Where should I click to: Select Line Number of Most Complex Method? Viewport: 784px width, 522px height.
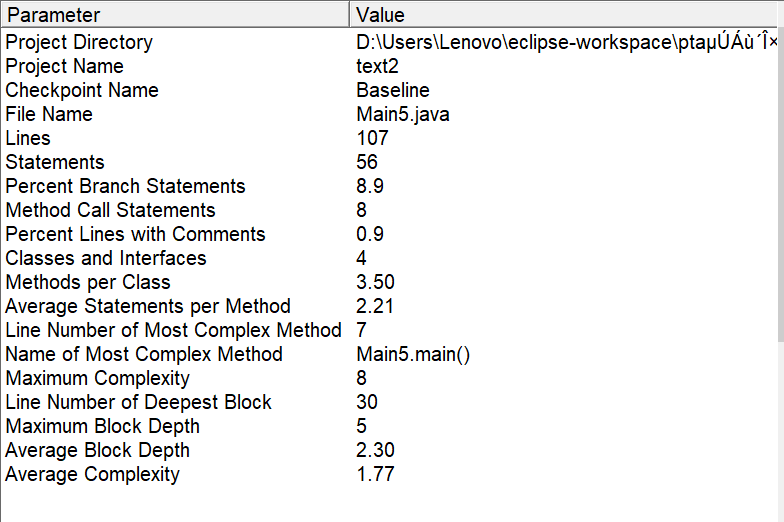(x=174, y=330)
